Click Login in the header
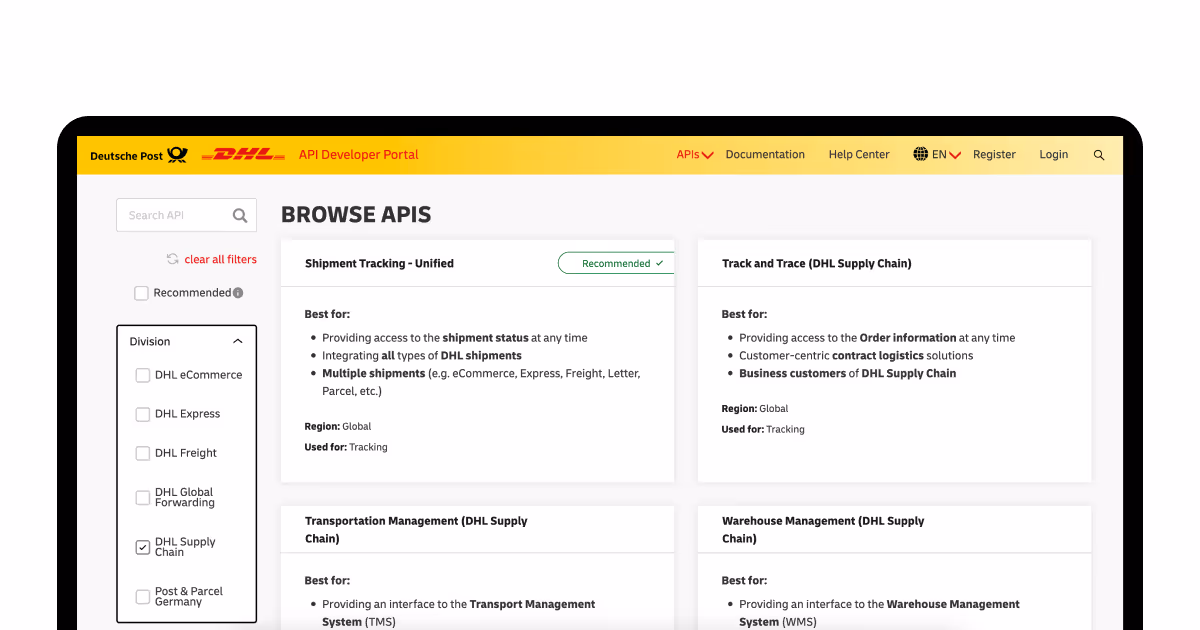Image resolution: width=1200 pixels, height=630 pixels. tap(1053, 155)
